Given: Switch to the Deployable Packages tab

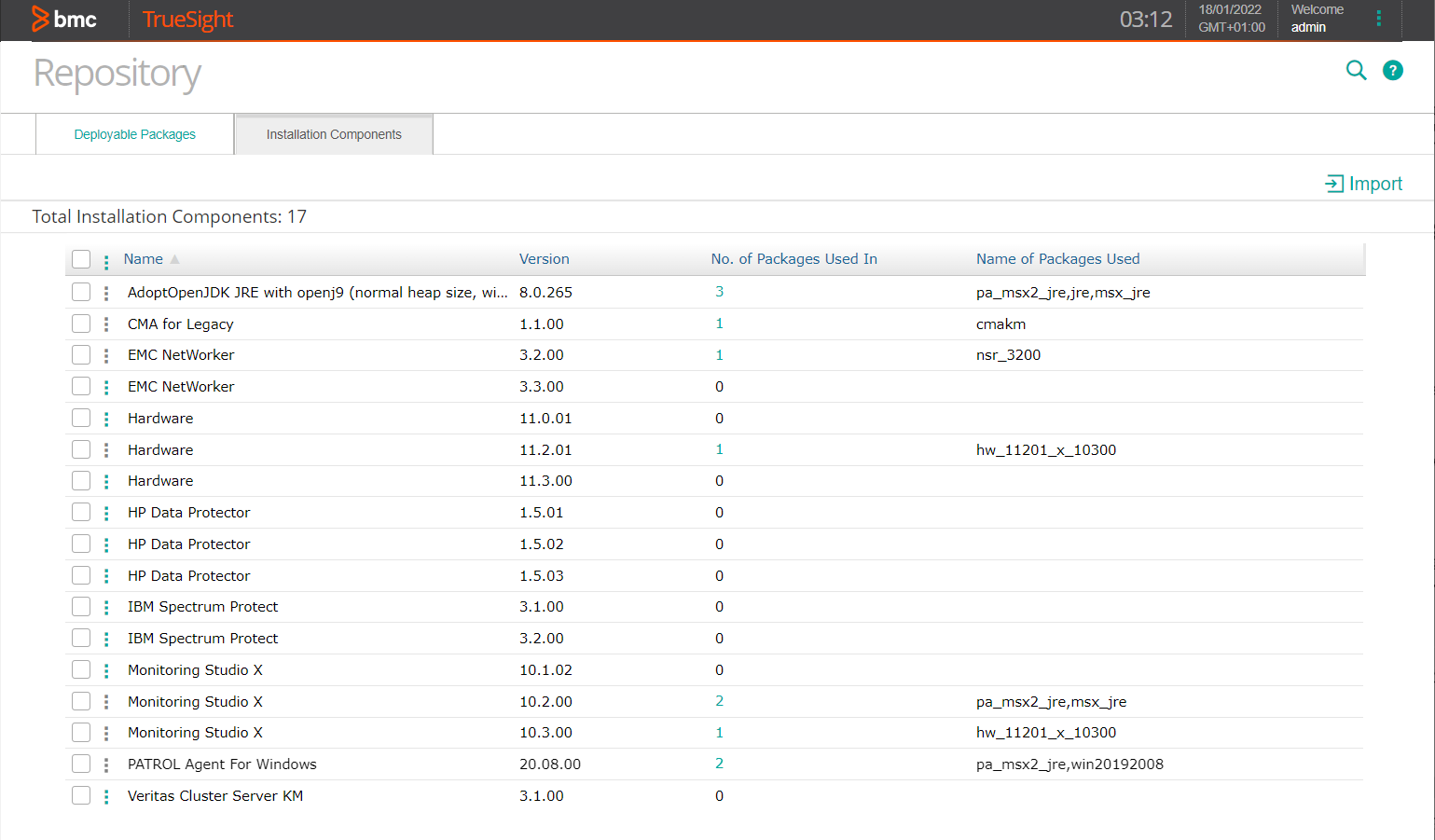Looking at the screenshot, I should pos(135,134).
